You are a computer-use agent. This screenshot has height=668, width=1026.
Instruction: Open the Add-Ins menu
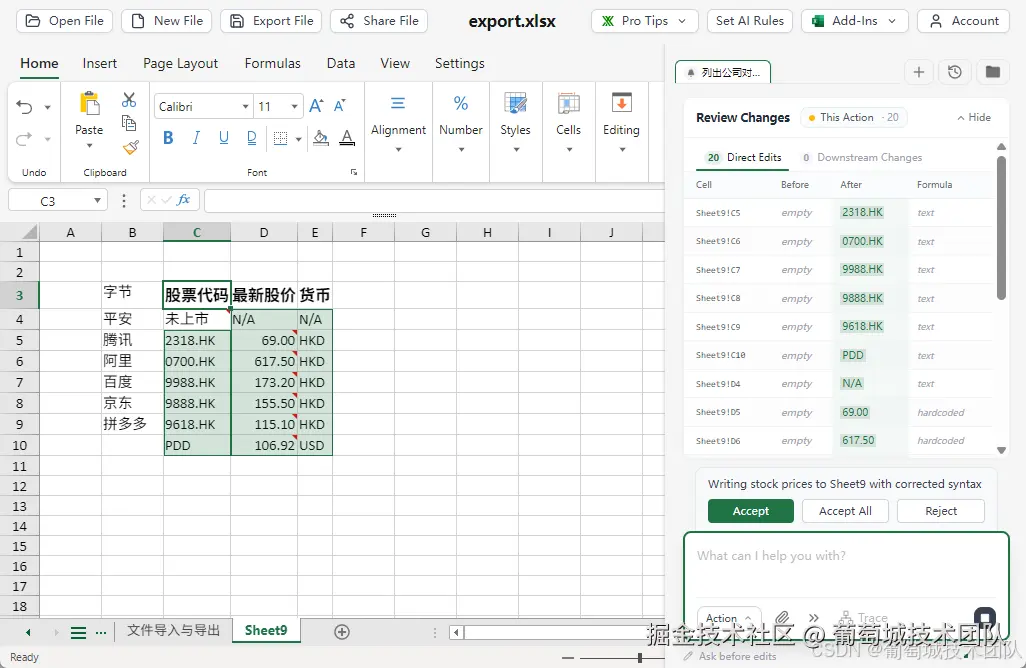click(855, 21)
